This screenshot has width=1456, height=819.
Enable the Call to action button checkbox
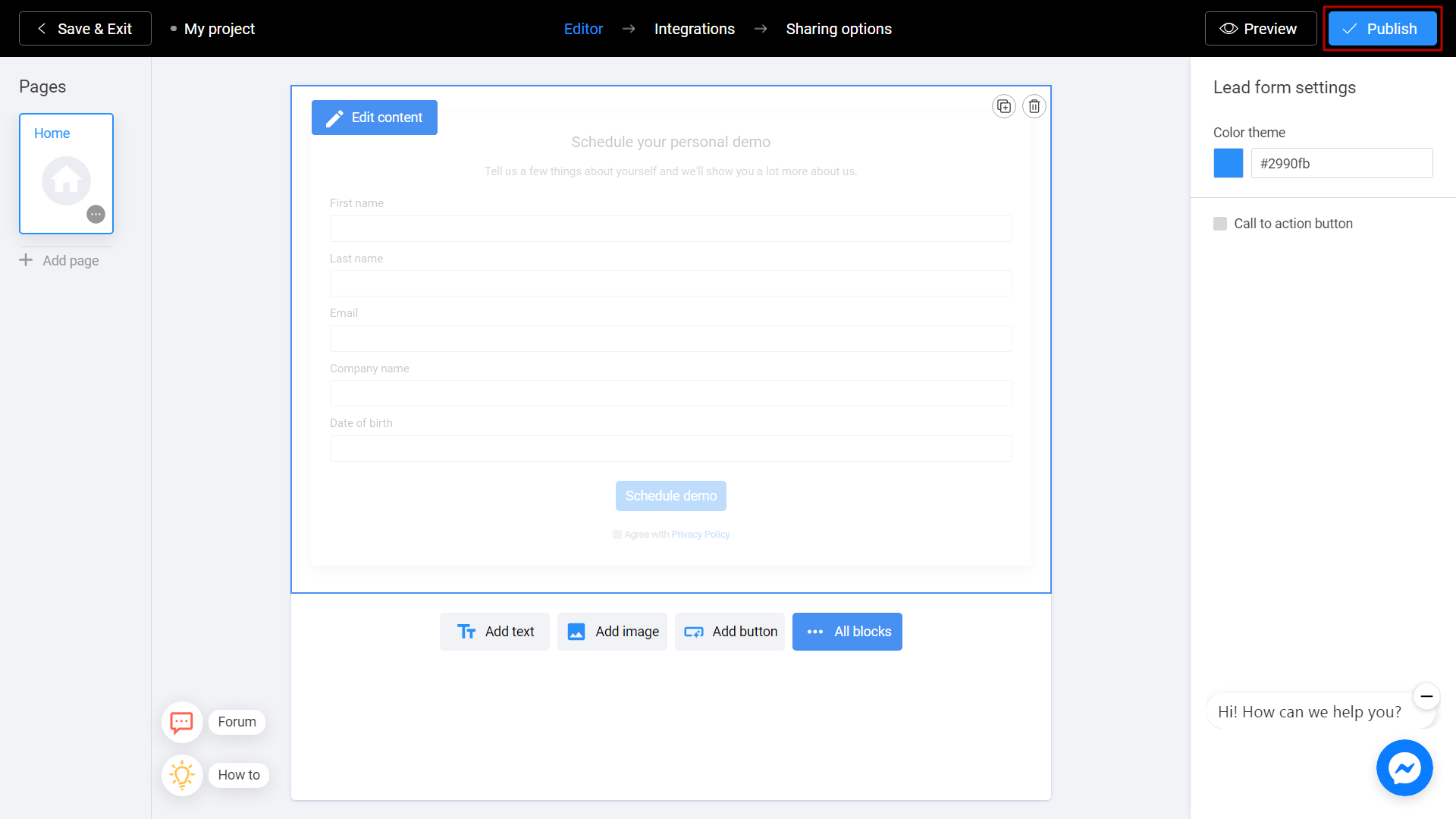1220,224
